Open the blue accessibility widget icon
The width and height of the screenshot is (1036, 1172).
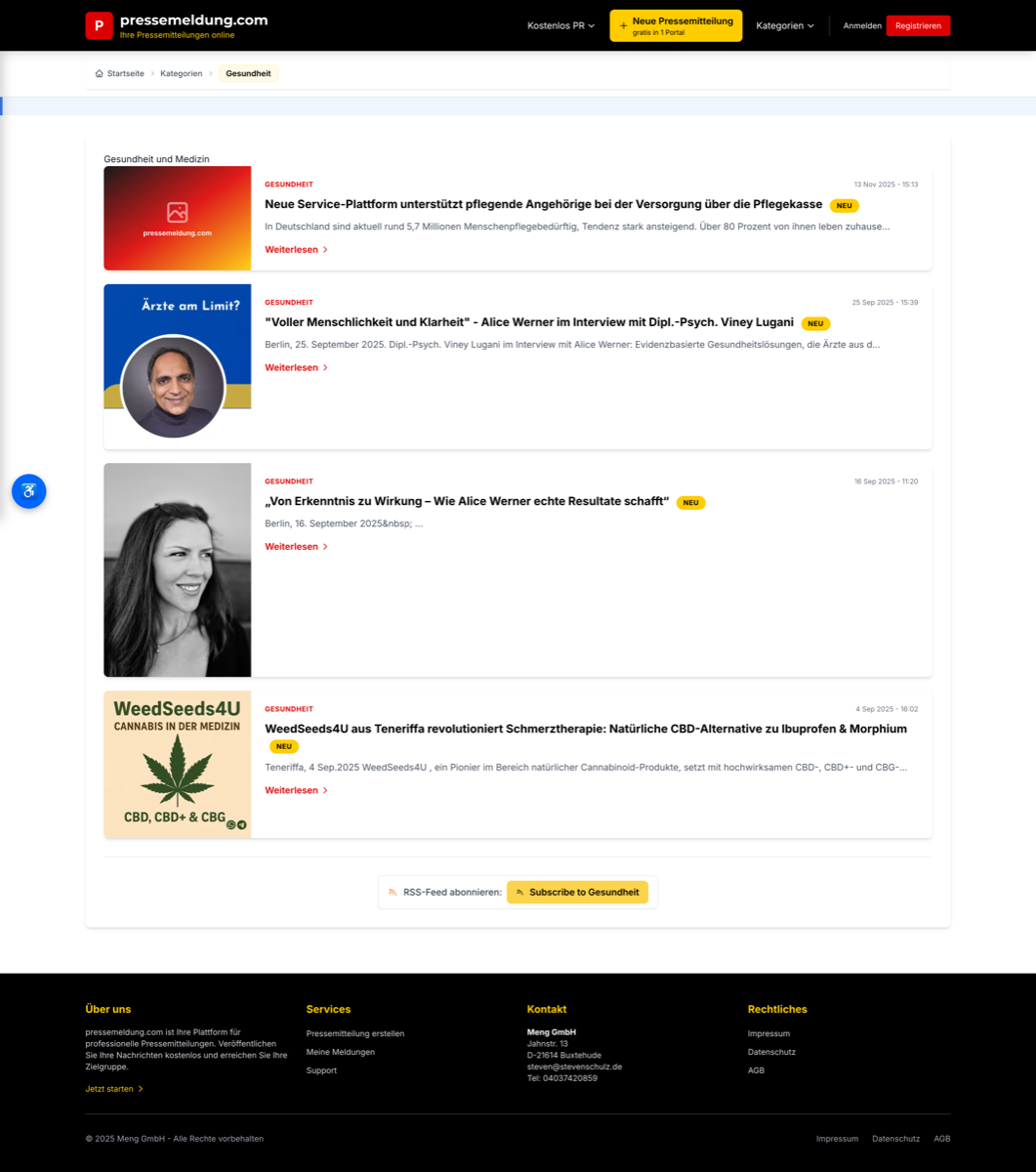(29, 490)
